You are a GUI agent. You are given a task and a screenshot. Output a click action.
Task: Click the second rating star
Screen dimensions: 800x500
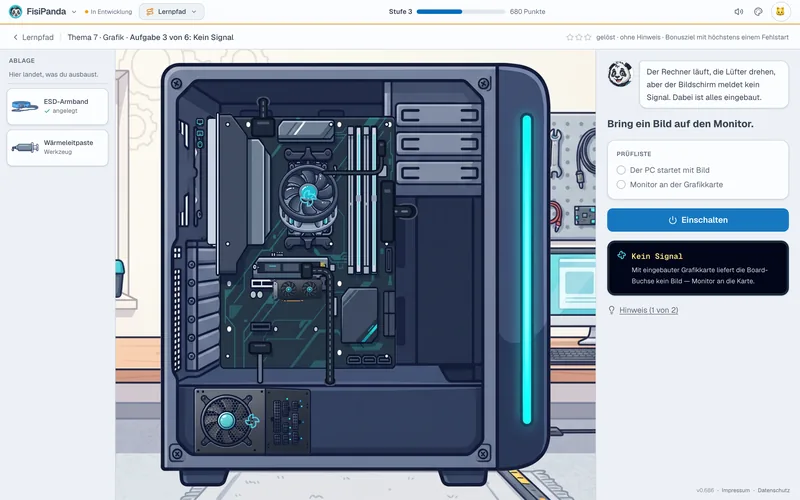pyautogui.click(x=579, y=37)
